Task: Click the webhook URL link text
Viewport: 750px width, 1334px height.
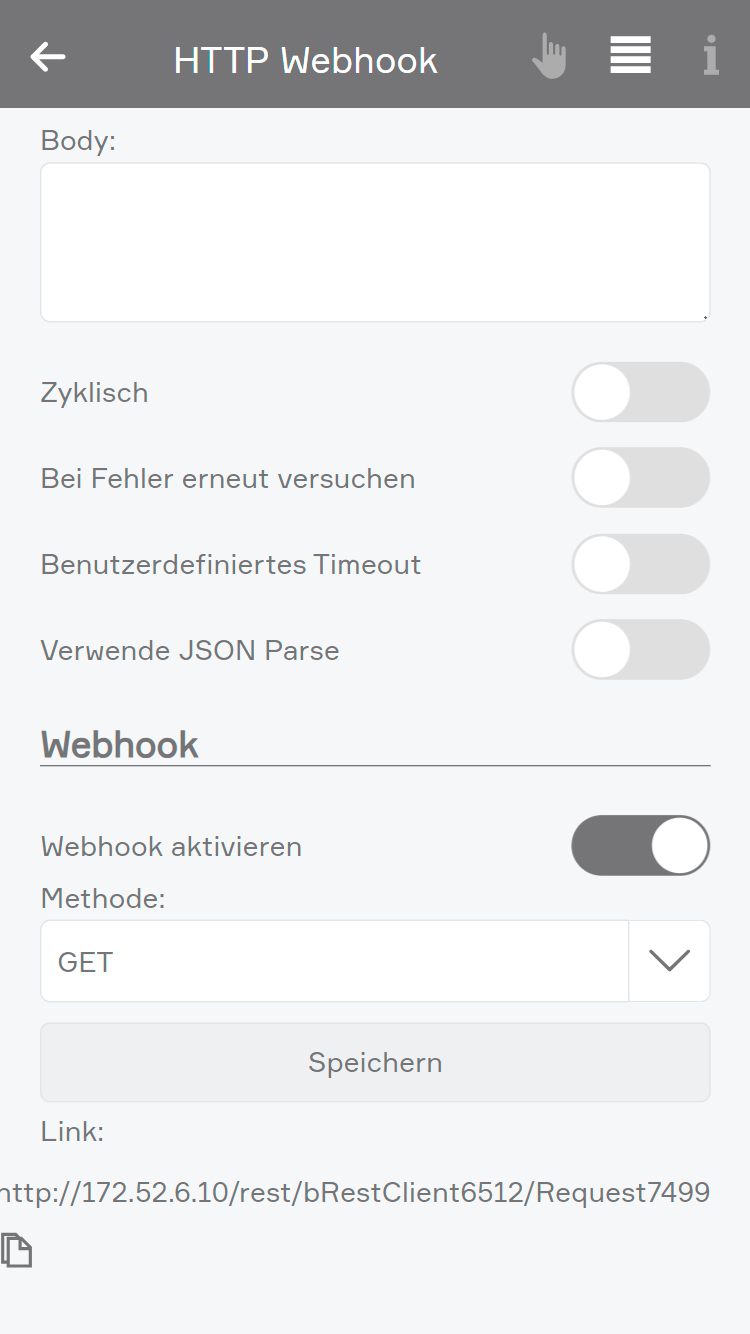Action: pyautogui.click(x=356, y=1192)
